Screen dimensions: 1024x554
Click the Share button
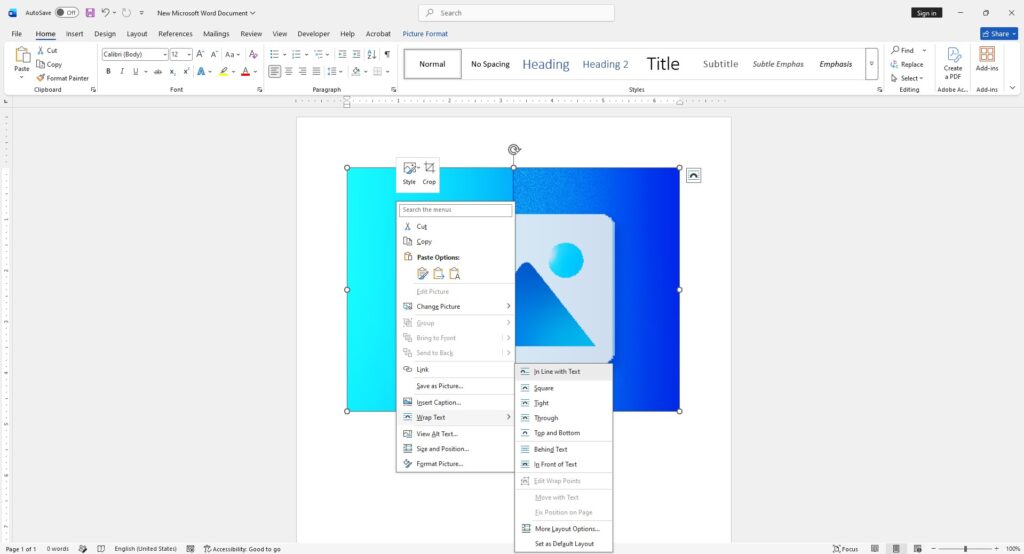999,33
